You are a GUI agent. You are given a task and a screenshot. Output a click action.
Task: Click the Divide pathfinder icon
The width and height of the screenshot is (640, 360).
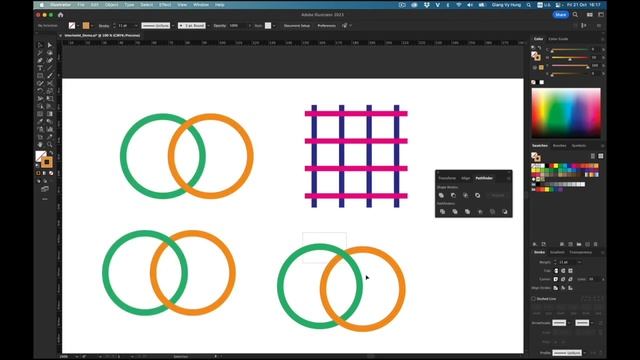(x=442, y=211)
